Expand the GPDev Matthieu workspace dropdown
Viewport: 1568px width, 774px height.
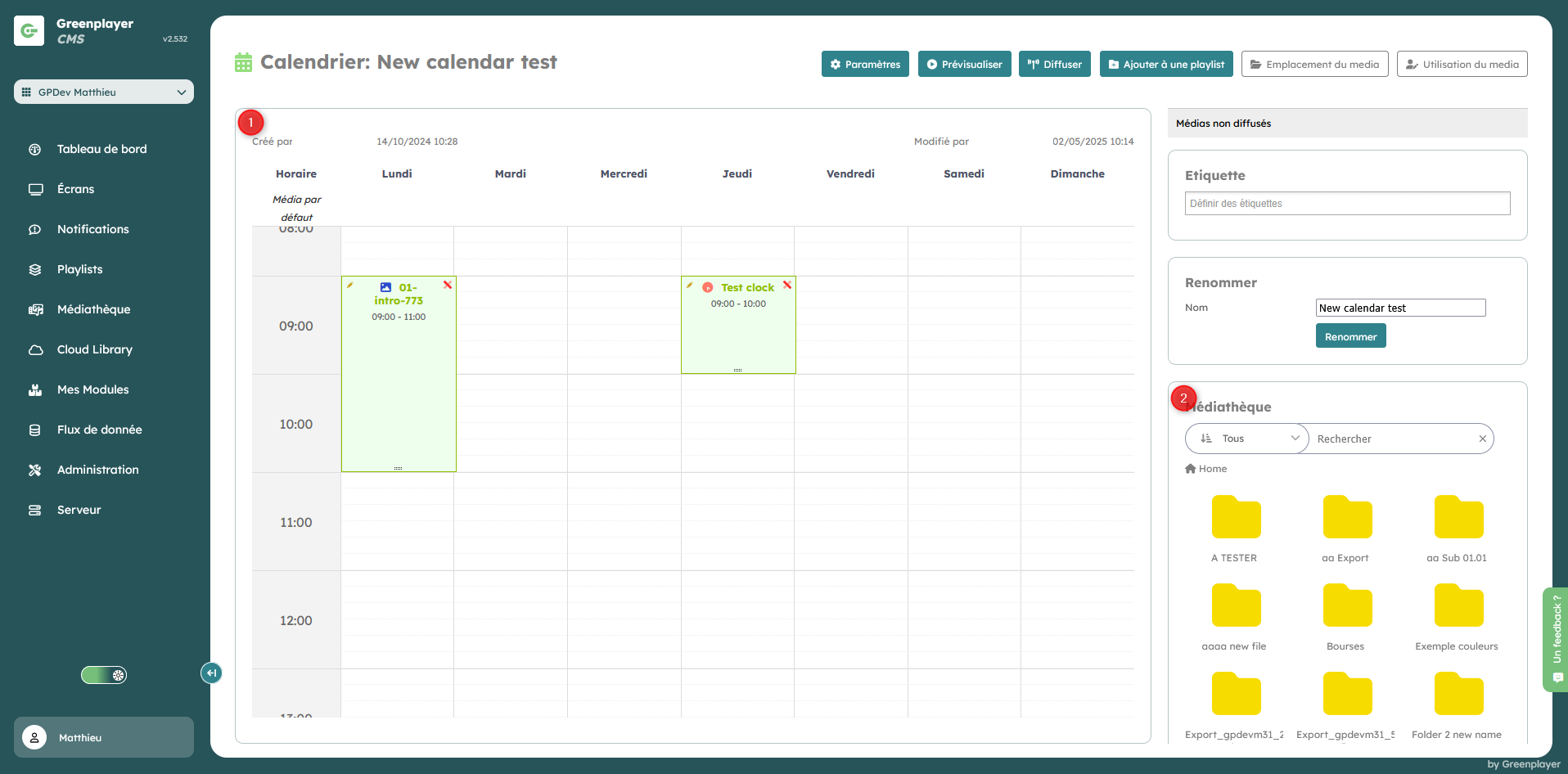pos(104,92)
